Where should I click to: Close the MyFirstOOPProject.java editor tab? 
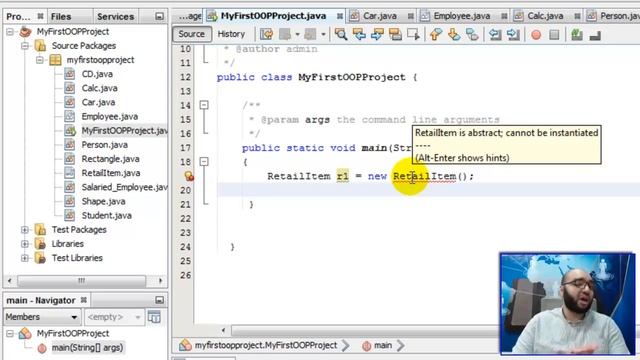click(340, 16)
